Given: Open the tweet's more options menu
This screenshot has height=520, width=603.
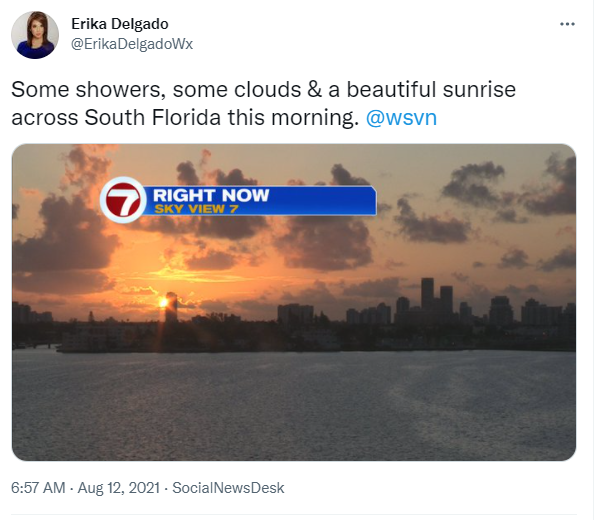Looking at the screenshot, I should click(567, 24).
